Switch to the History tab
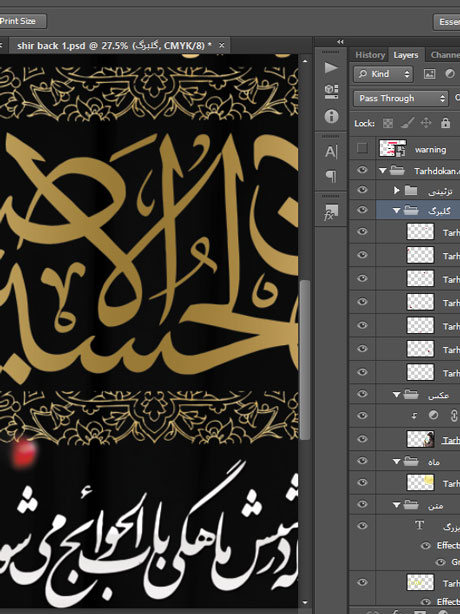Viewport: 460px width, 614px height. click(370, 55)
